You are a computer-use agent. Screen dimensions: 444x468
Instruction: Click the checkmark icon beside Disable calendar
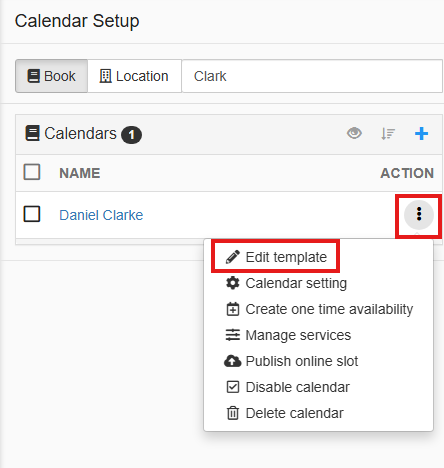[232, 387]
